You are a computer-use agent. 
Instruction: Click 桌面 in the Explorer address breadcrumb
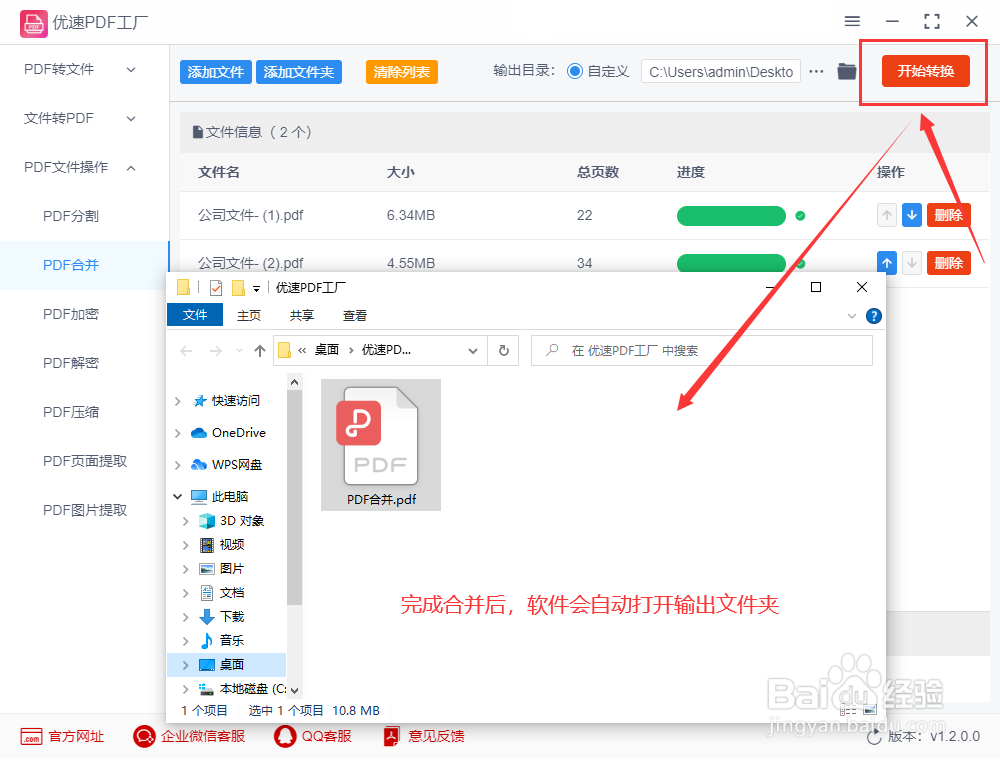[327, 350]
